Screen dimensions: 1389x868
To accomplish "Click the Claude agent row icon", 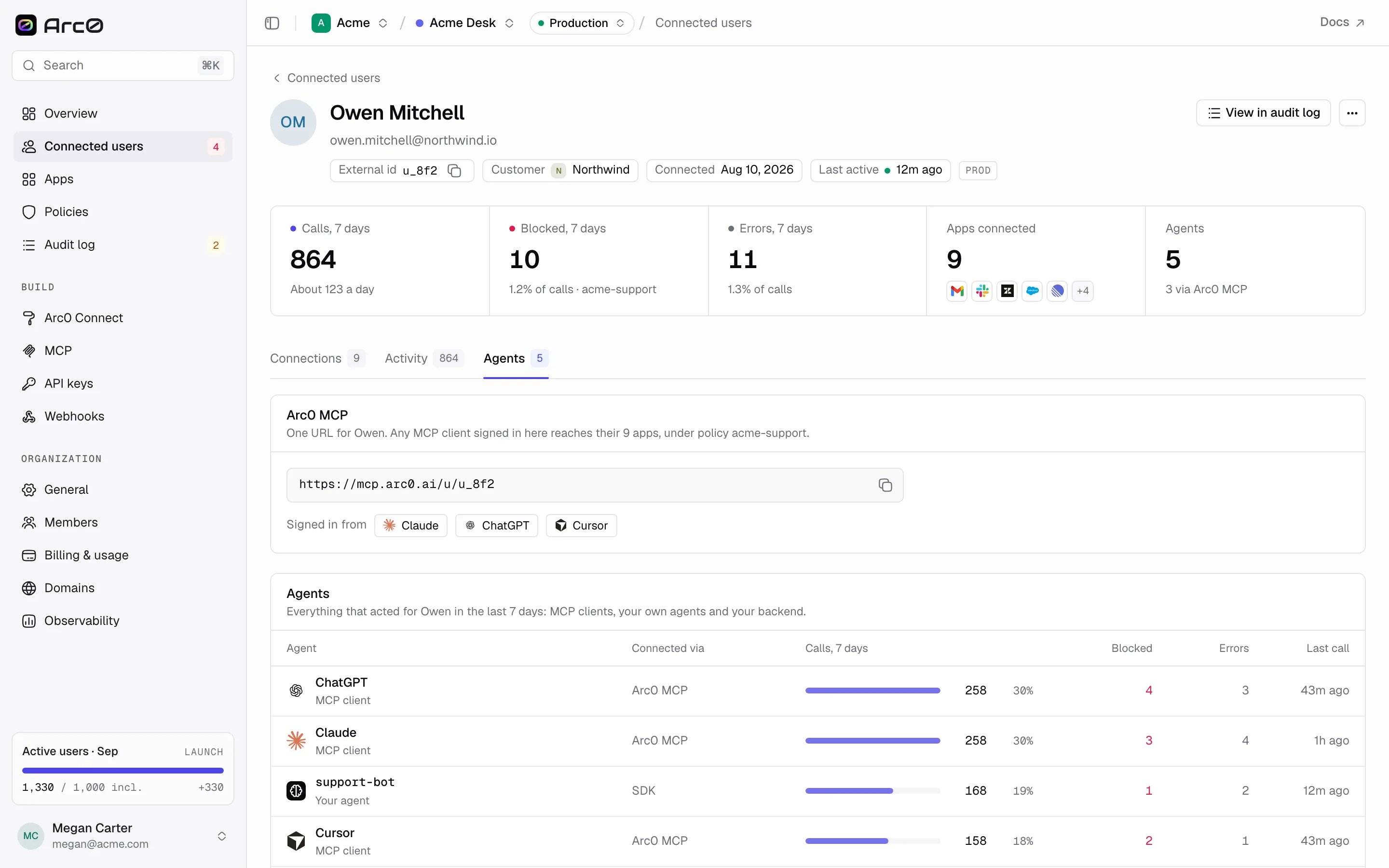I will pos(296,741).
